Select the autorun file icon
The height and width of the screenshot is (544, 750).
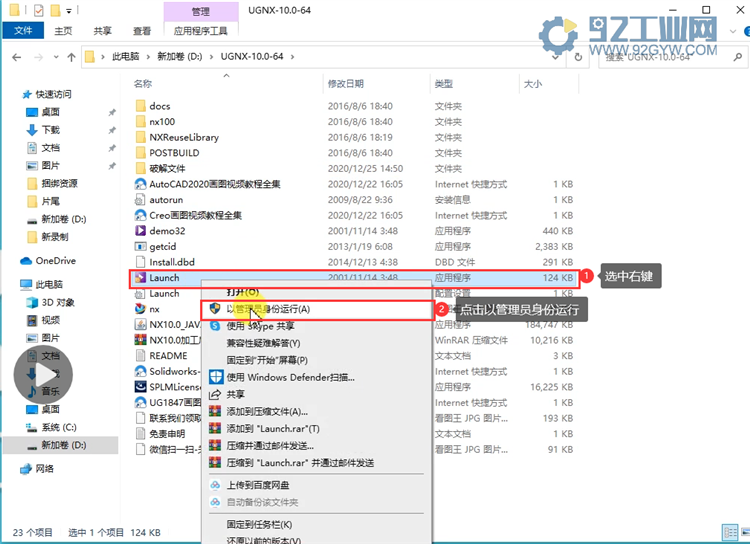tap(140, 200)
